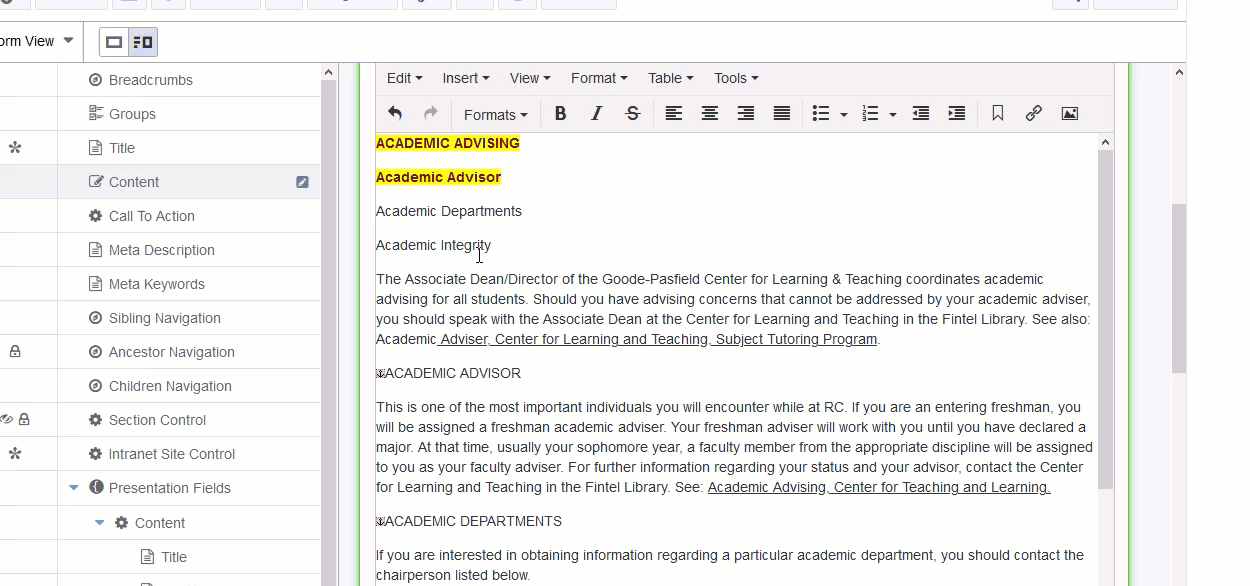Click the Academic Integrity line
Image resolution: width=1250 pixels, height=586 pixels.
pyautogui.click(x=433, y=245)
